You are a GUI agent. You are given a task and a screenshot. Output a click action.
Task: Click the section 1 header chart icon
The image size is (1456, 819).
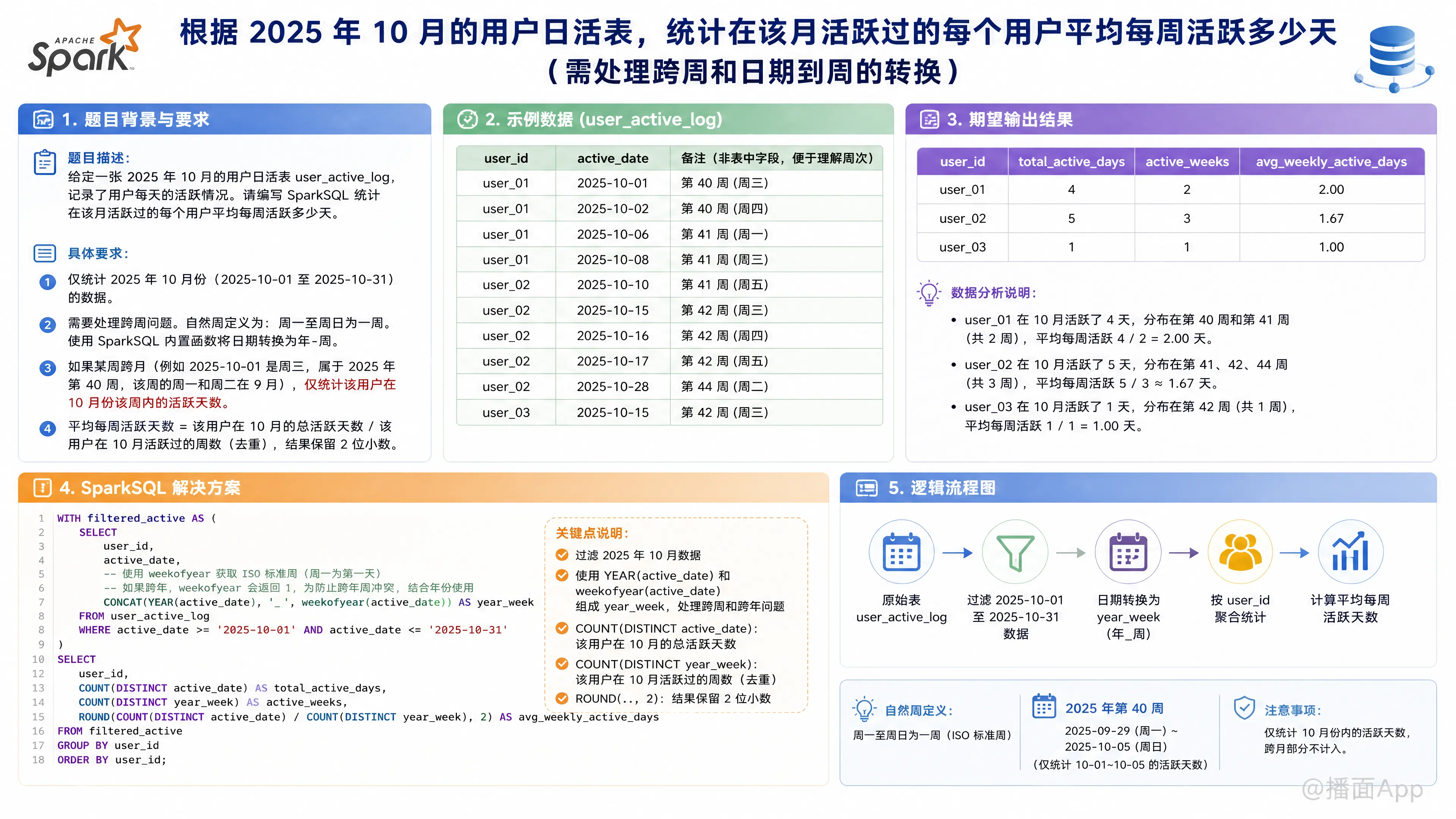44,119
